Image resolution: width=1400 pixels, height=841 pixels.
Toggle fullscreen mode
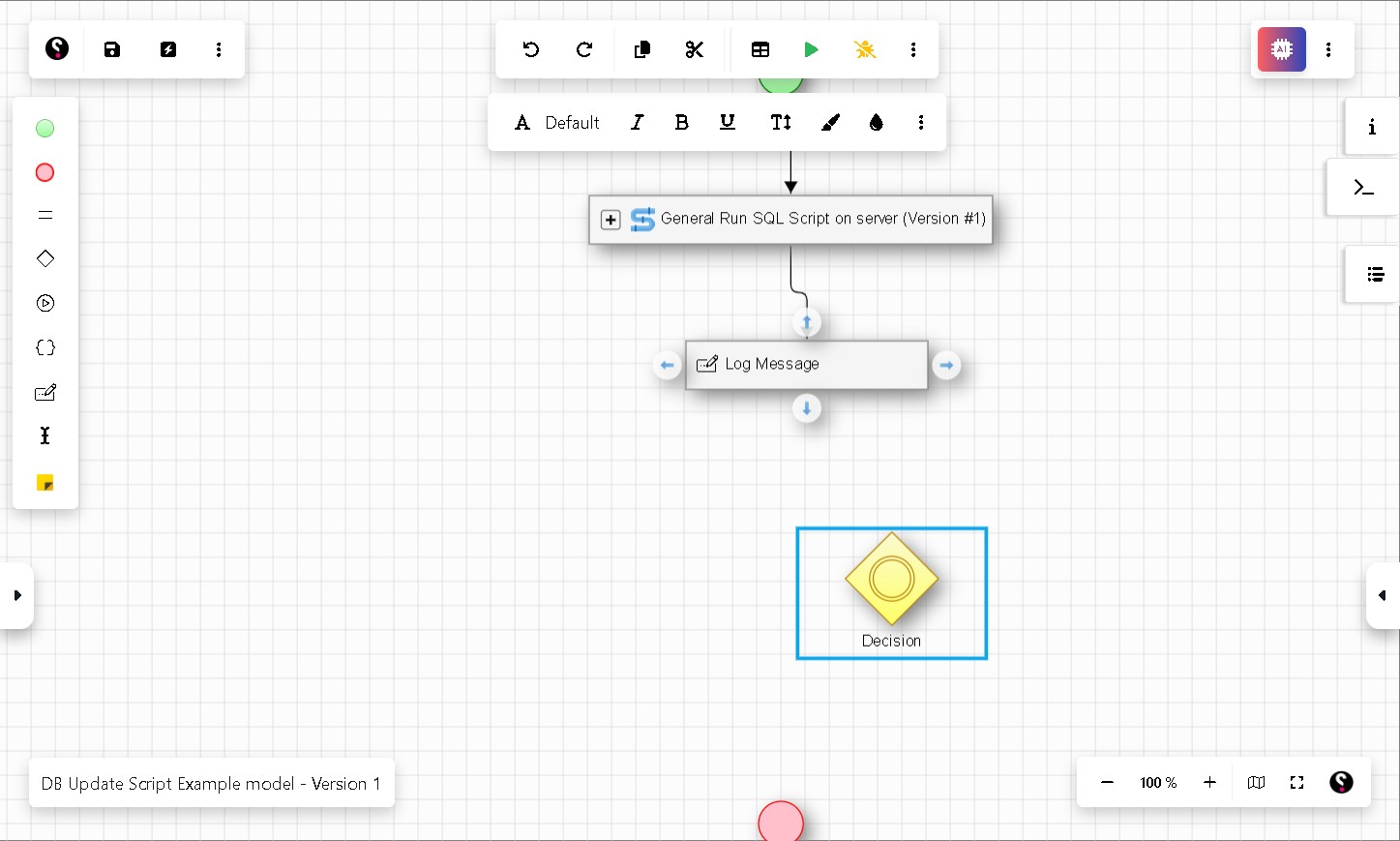[x=1297, y=782]
